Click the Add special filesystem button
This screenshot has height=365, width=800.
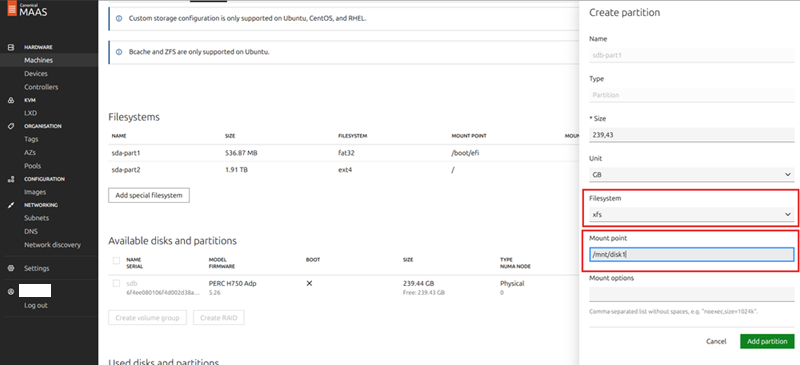click(149, 195)
